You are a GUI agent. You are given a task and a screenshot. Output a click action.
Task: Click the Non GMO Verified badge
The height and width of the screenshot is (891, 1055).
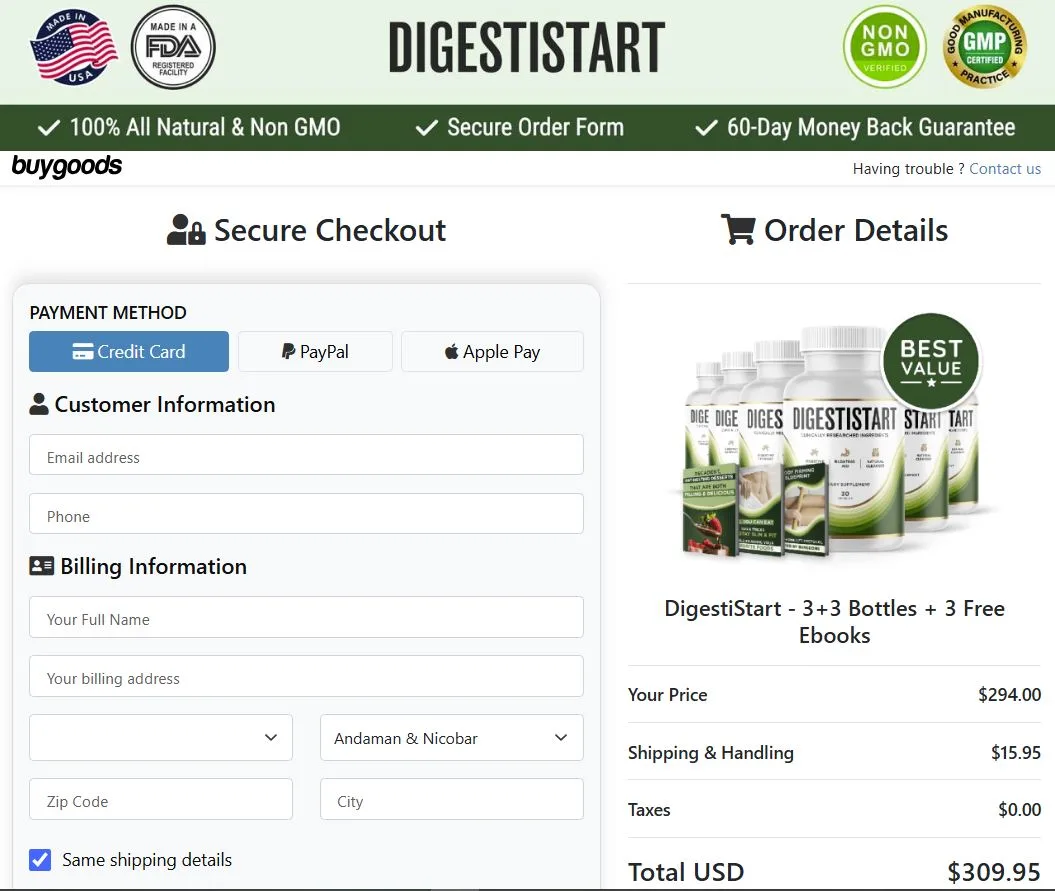coord(885,47)
